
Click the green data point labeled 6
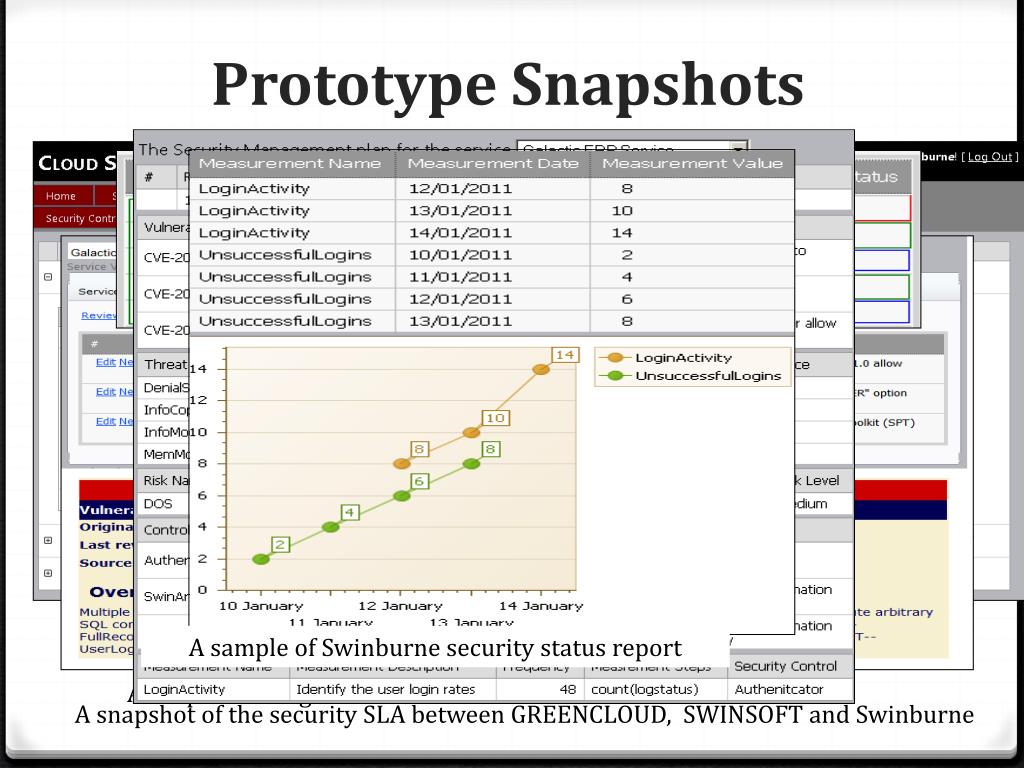coord(402,496)
